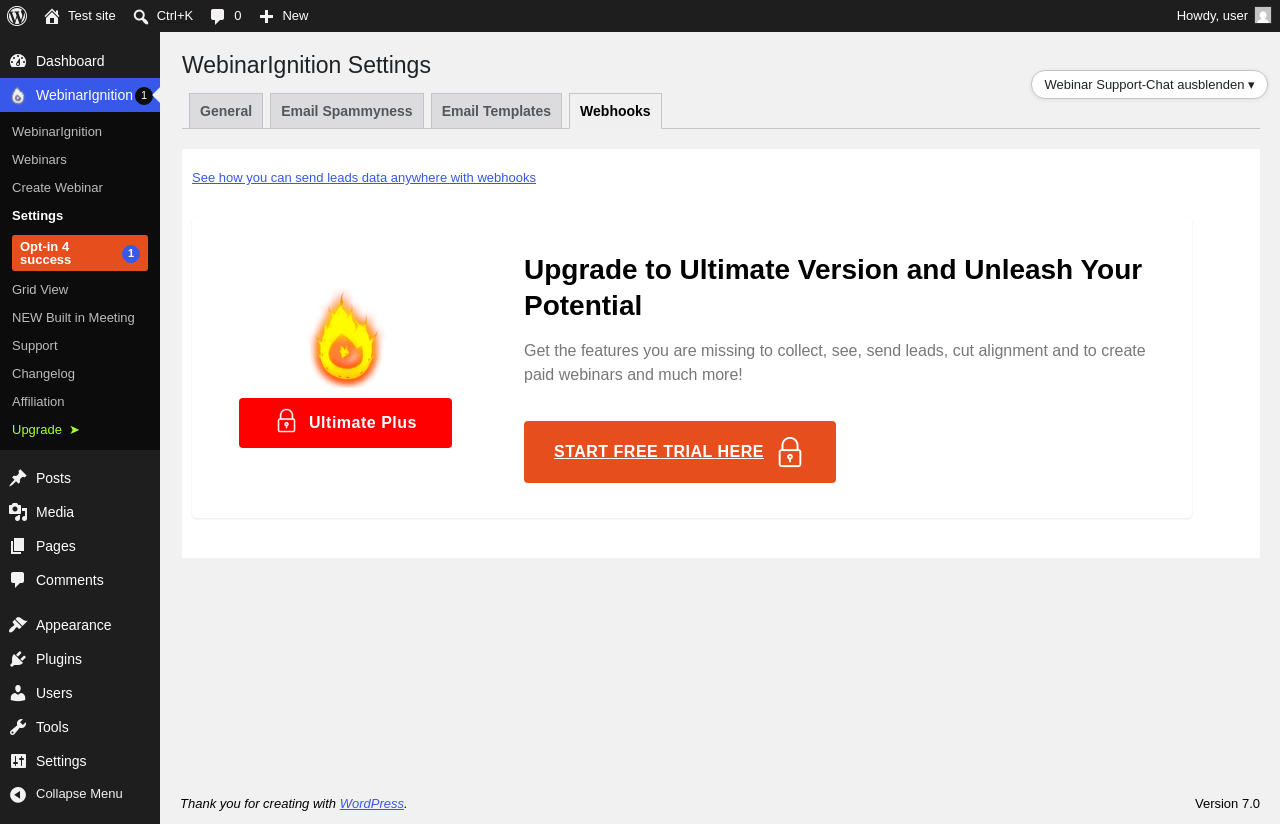Open the bold Settings submenu item

click(x=37, y=216)
